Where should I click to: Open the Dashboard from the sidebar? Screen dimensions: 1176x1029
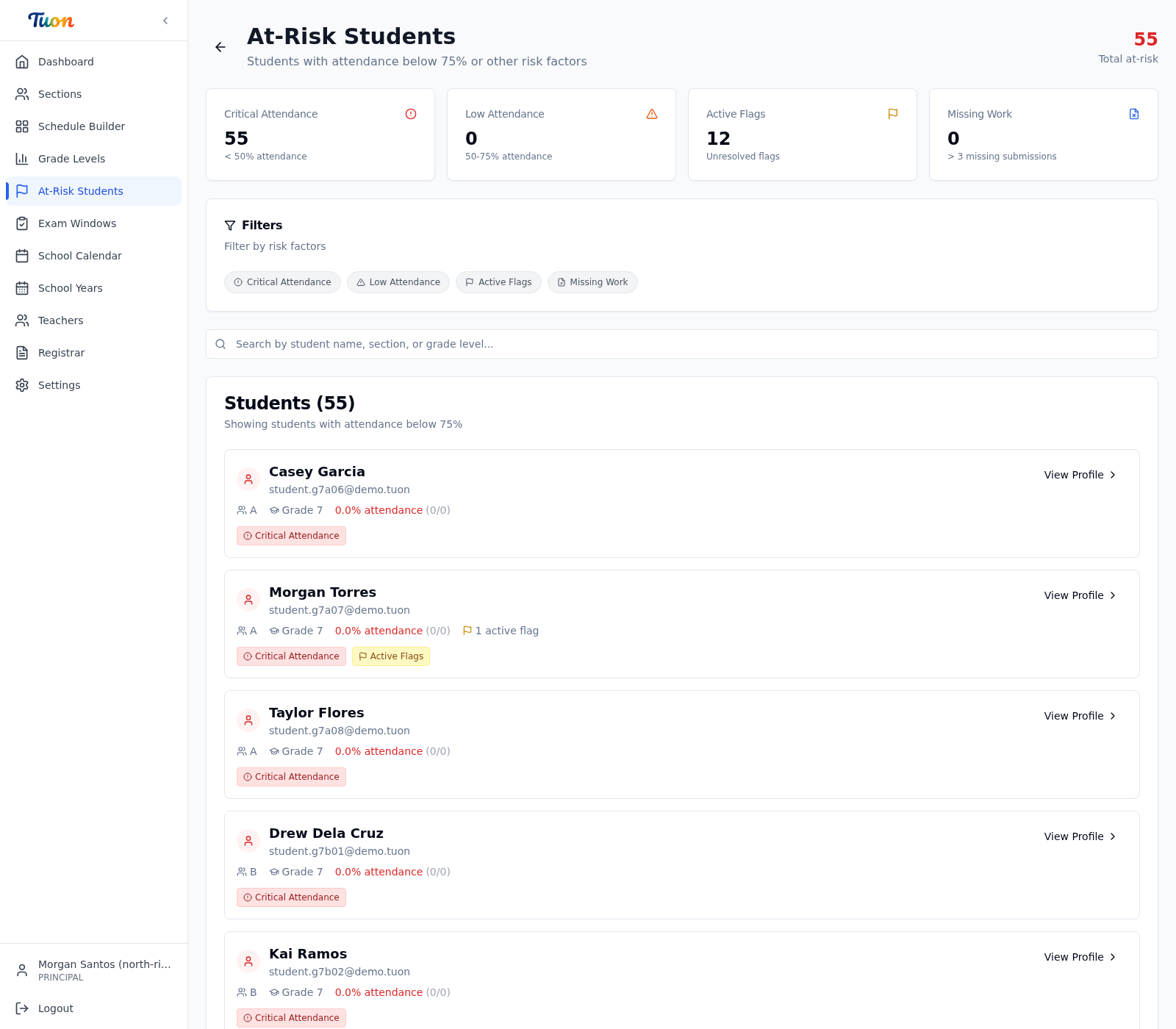pos(65,62)
